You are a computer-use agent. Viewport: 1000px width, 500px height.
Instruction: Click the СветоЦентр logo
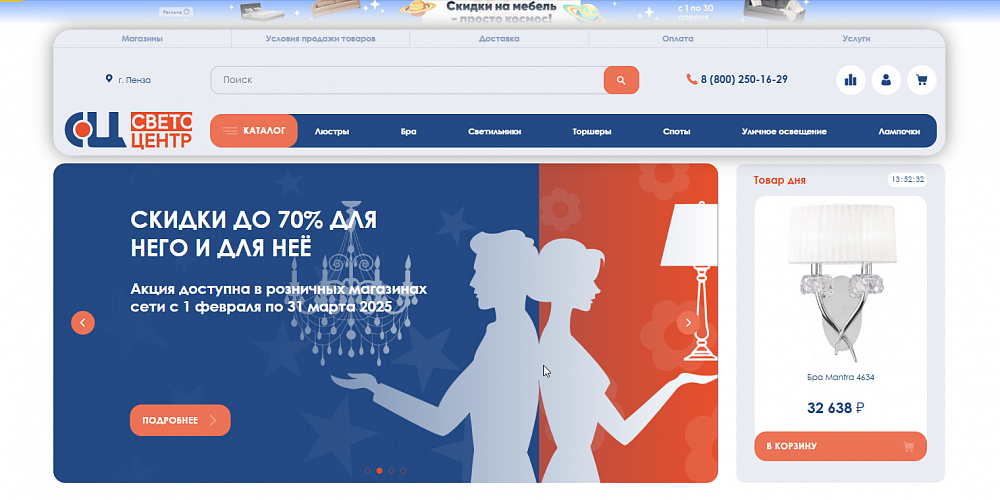(x=128, y=131)
